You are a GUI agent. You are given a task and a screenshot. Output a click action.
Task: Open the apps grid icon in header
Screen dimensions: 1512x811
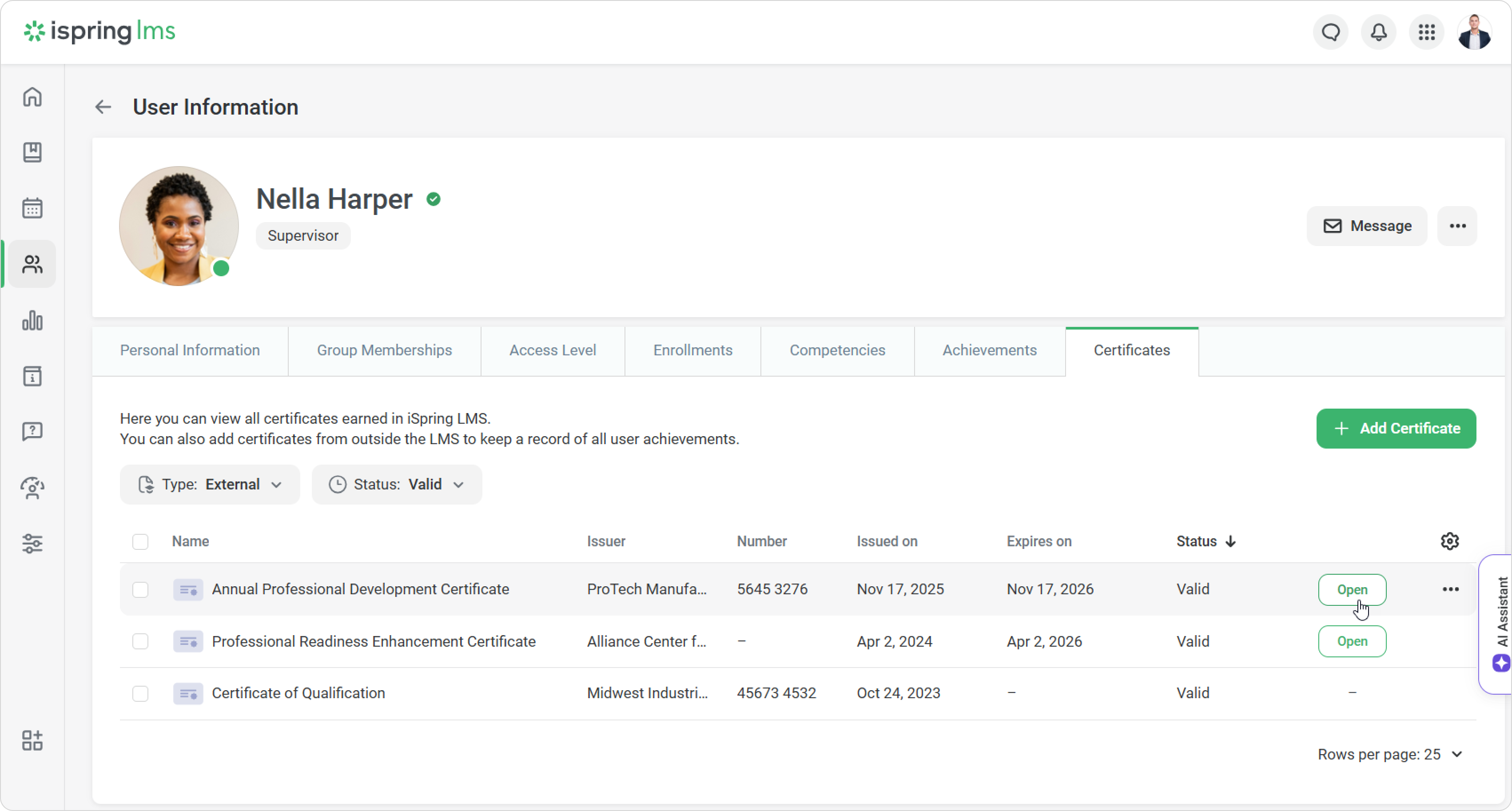click(x=1426, y=32)
